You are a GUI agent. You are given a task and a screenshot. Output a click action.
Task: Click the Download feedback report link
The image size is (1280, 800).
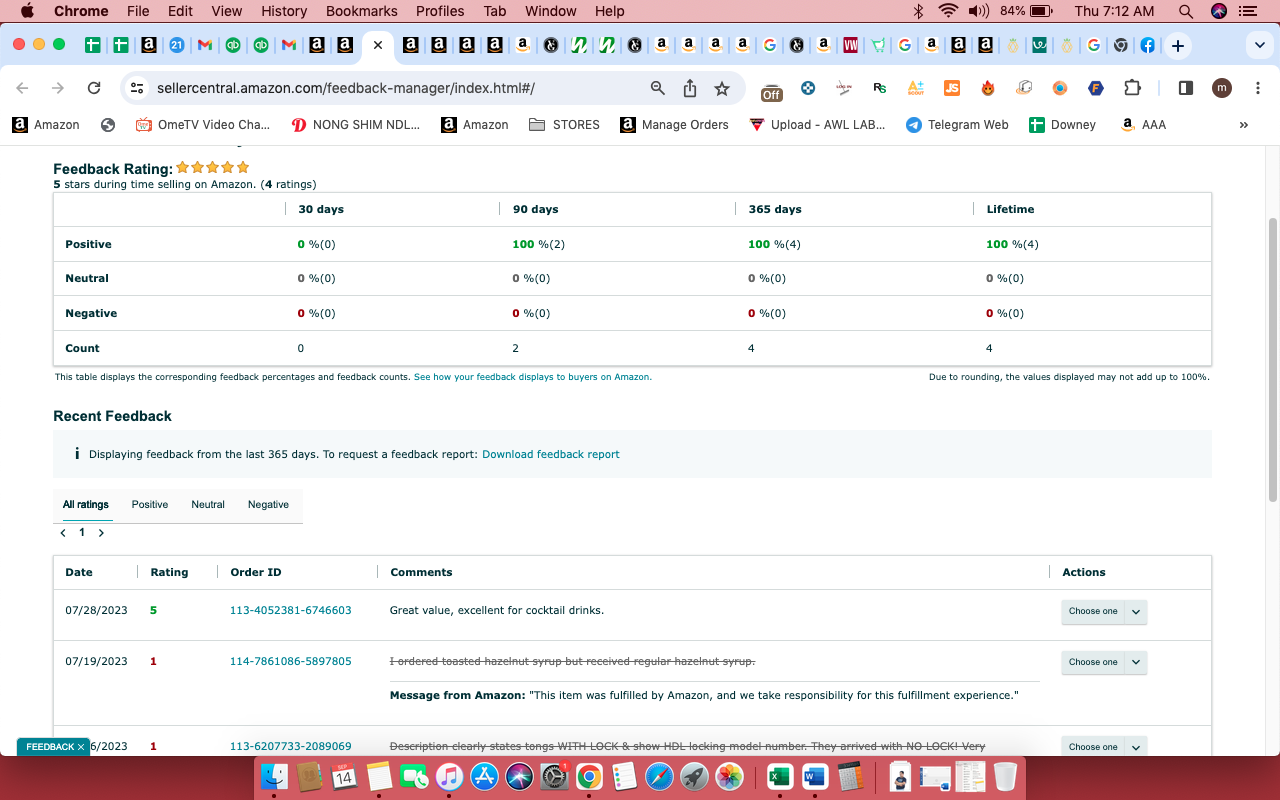click(551, 454)
